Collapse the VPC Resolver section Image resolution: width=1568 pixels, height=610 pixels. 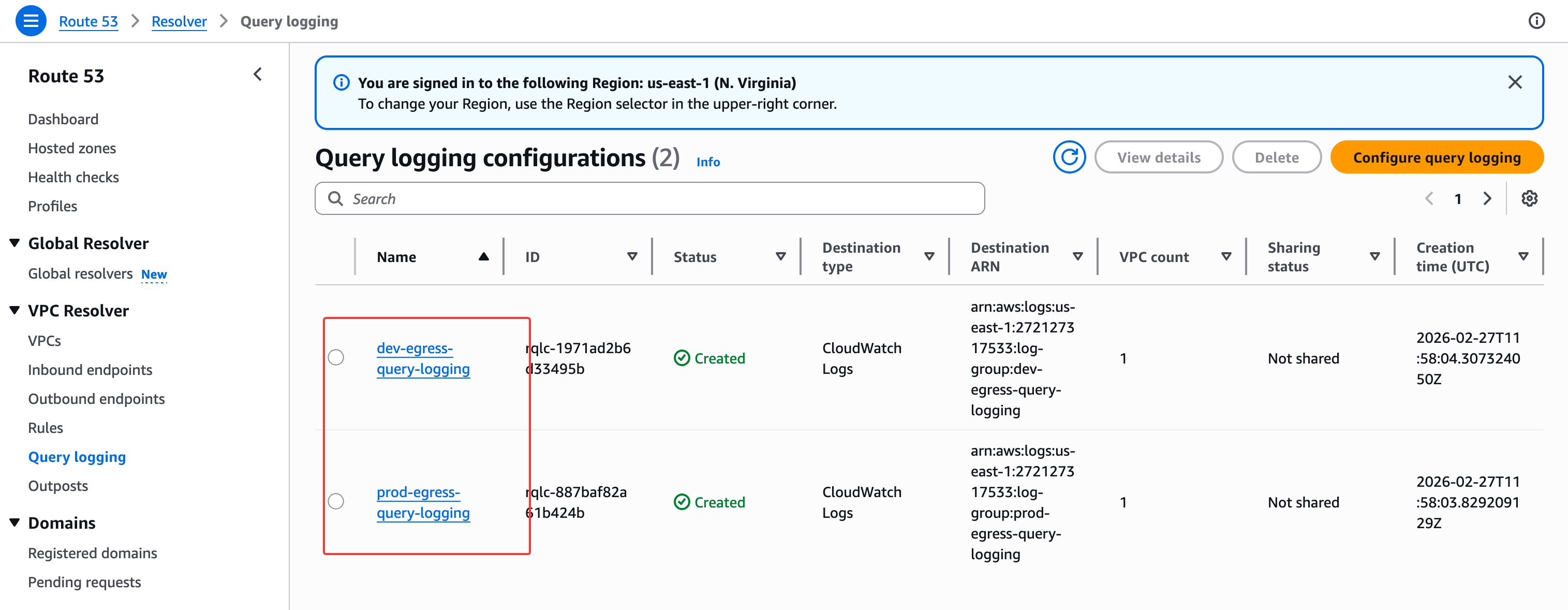pos(15,310)
